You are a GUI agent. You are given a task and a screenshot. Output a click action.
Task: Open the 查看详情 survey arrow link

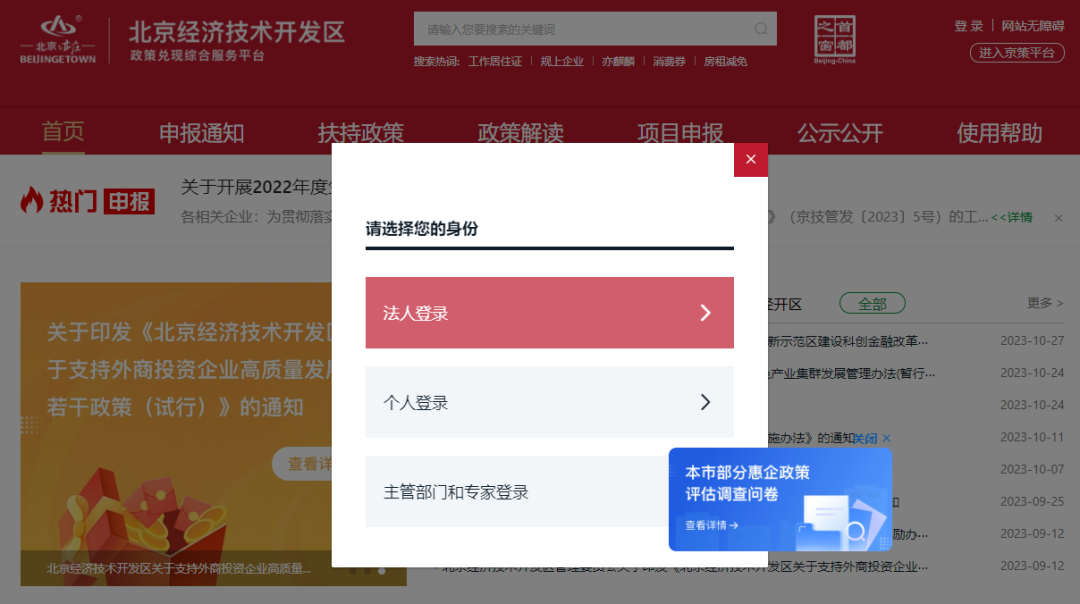(712, 525)
